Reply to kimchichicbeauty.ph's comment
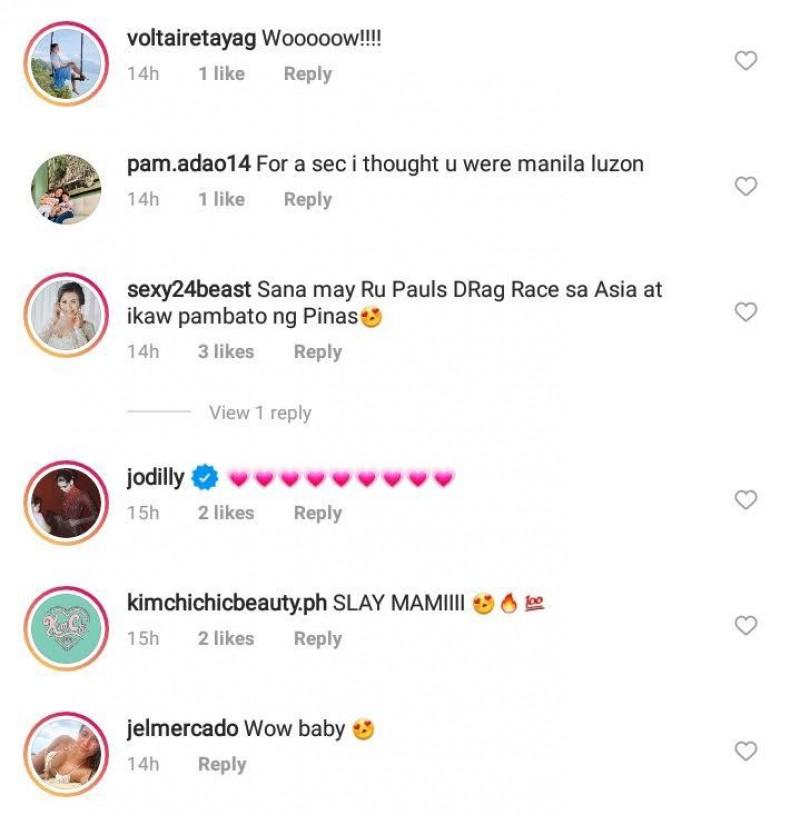Image resolution: width=800 pixels, height=815 pixels. 317,639
